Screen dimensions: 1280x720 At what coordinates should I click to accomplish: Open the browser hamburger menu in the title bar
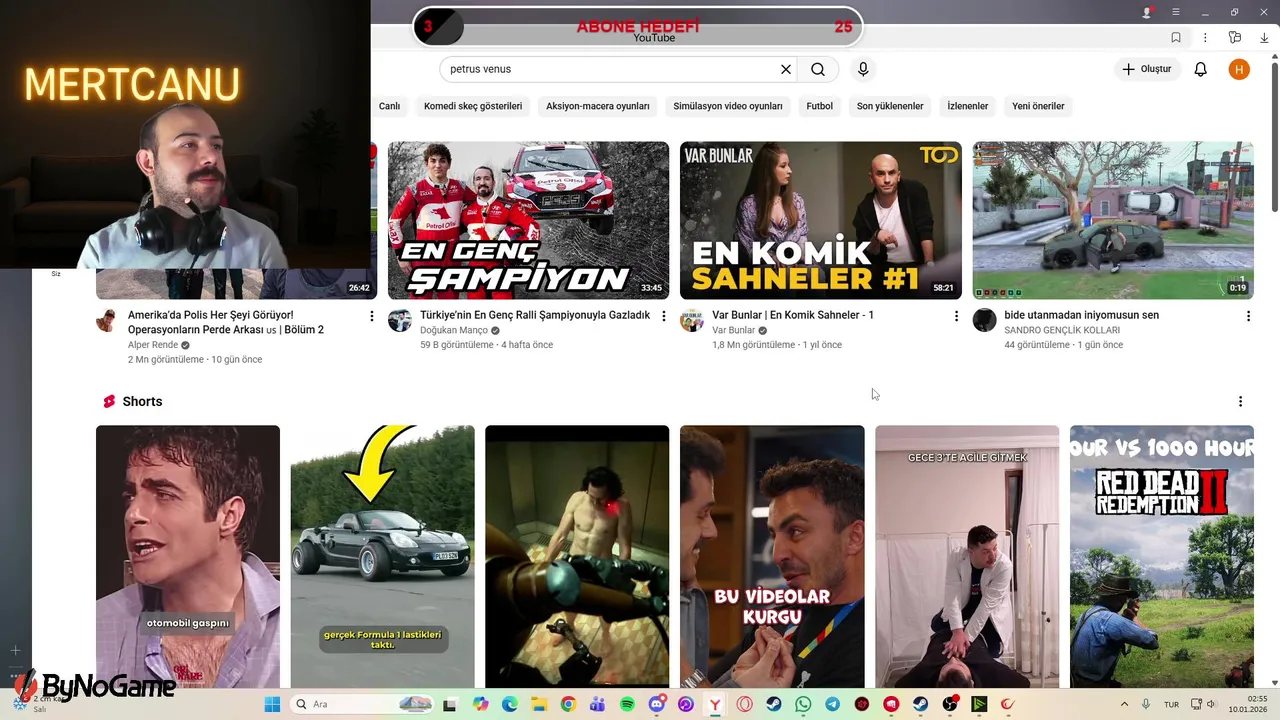pyautogui.click(x=1176, y=12)
